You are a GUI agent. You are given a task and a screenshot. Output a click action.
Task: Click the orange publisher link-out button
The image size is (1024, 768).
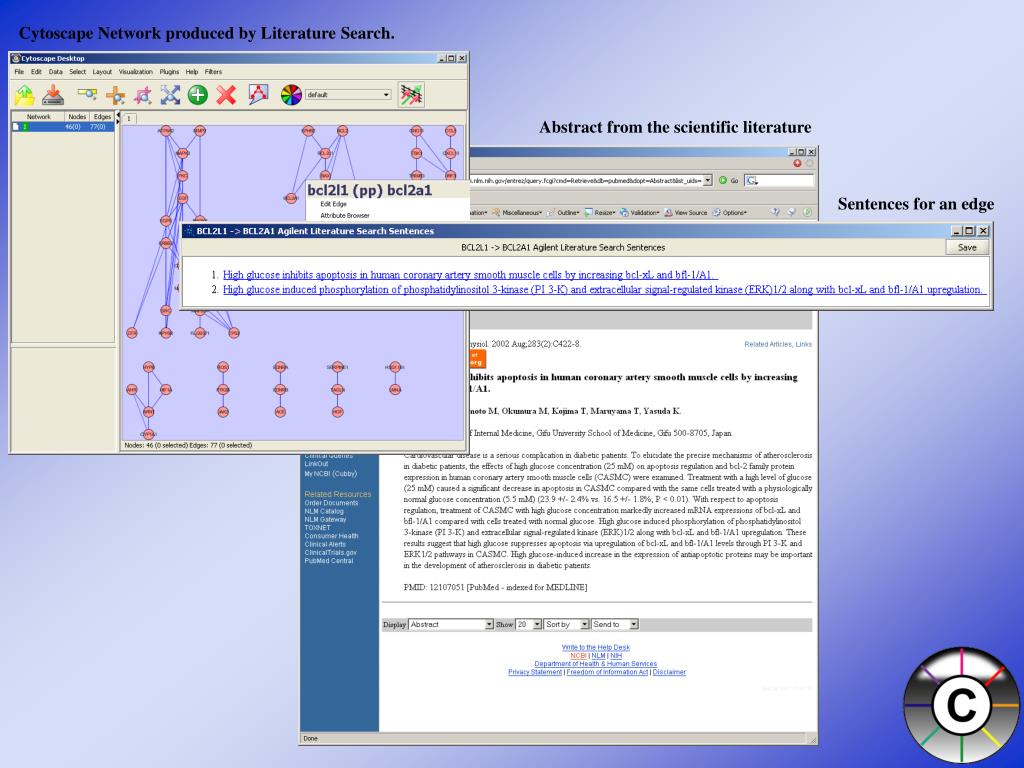coord(477,359)
